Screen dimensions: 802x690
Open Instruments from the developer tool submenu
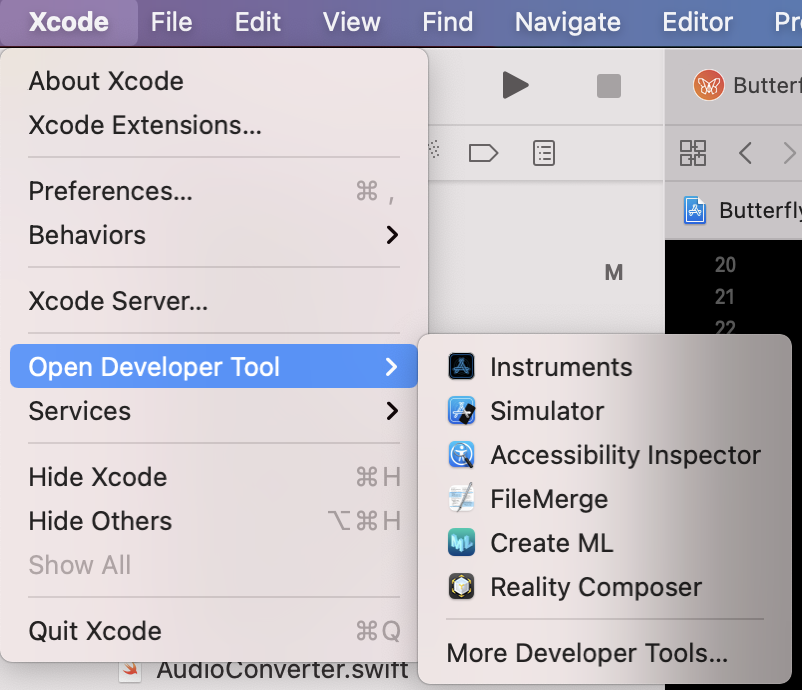605,367
